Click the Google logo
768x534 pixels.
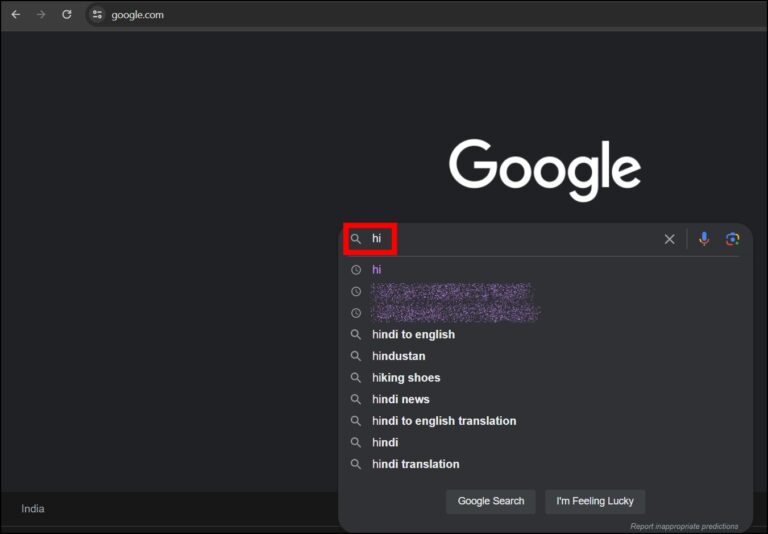coord(545,170)
